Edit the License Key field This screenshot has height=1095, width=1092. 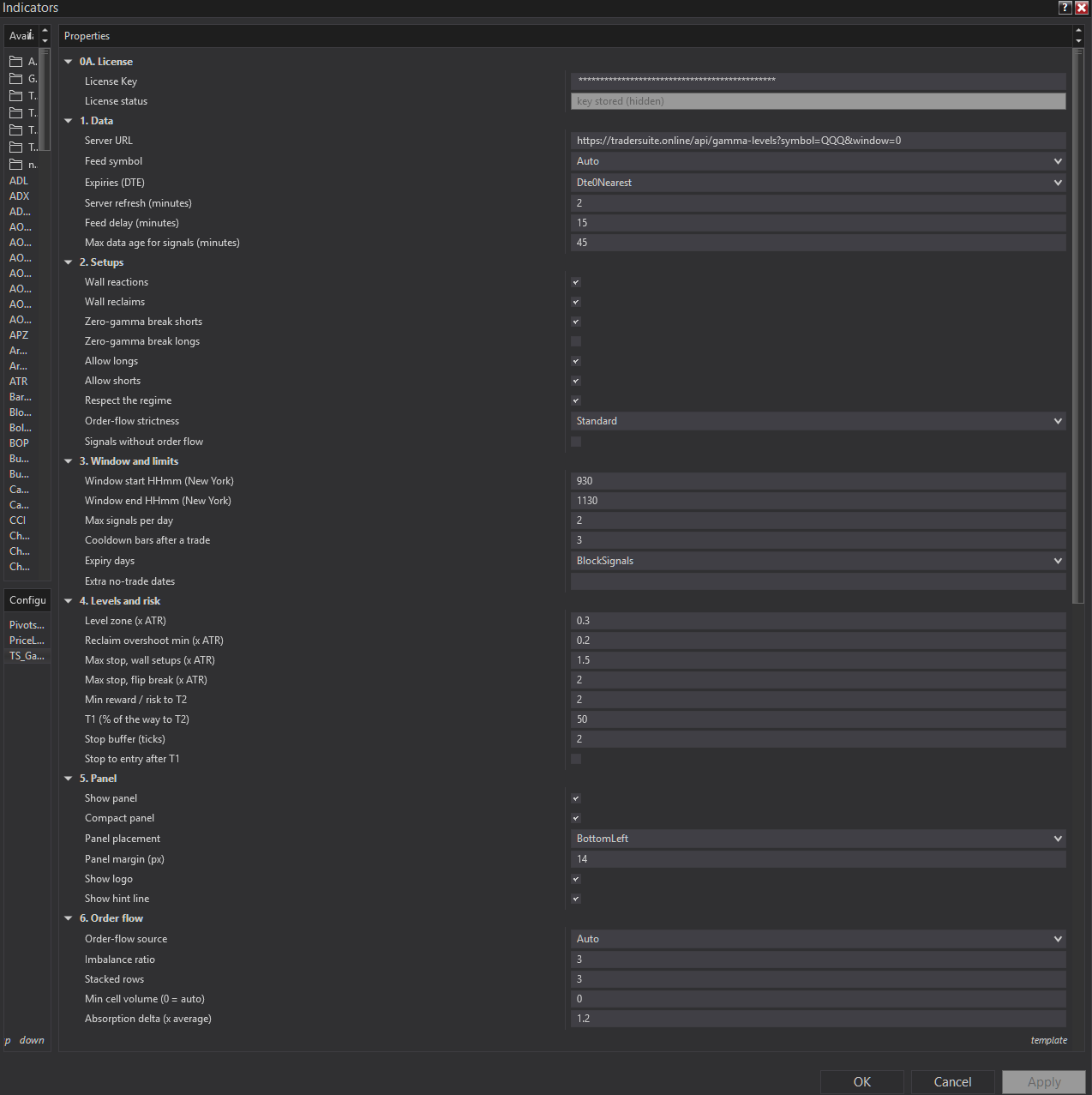coord(819,81)
